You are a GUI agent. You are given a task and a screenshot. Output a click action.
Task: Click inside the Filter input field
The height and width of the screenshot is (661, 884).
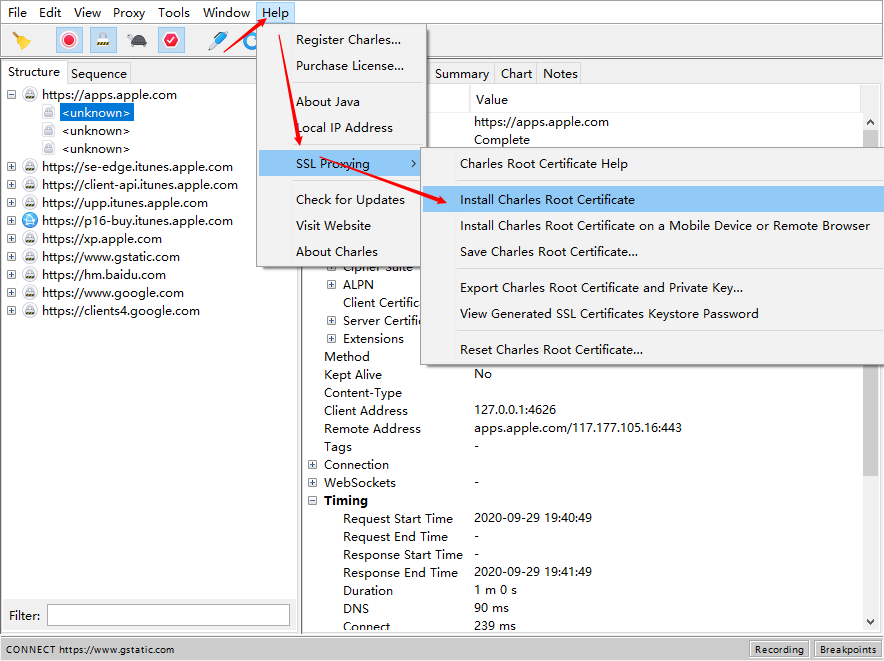tap(168, 615)
